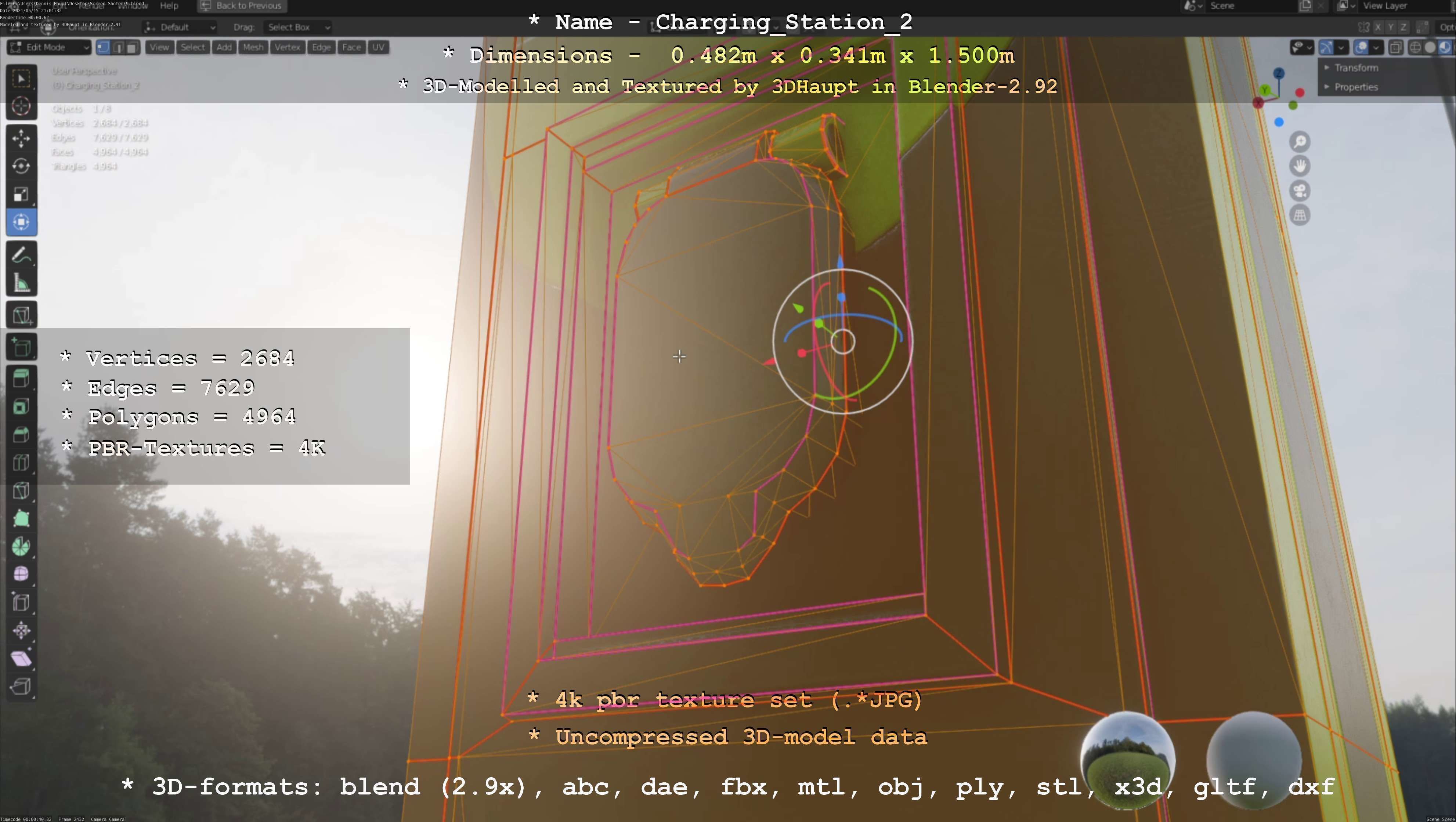Screen dimensions: 1456x822
Task: Switch to solid viewport shading
Action: (1430, 47)
